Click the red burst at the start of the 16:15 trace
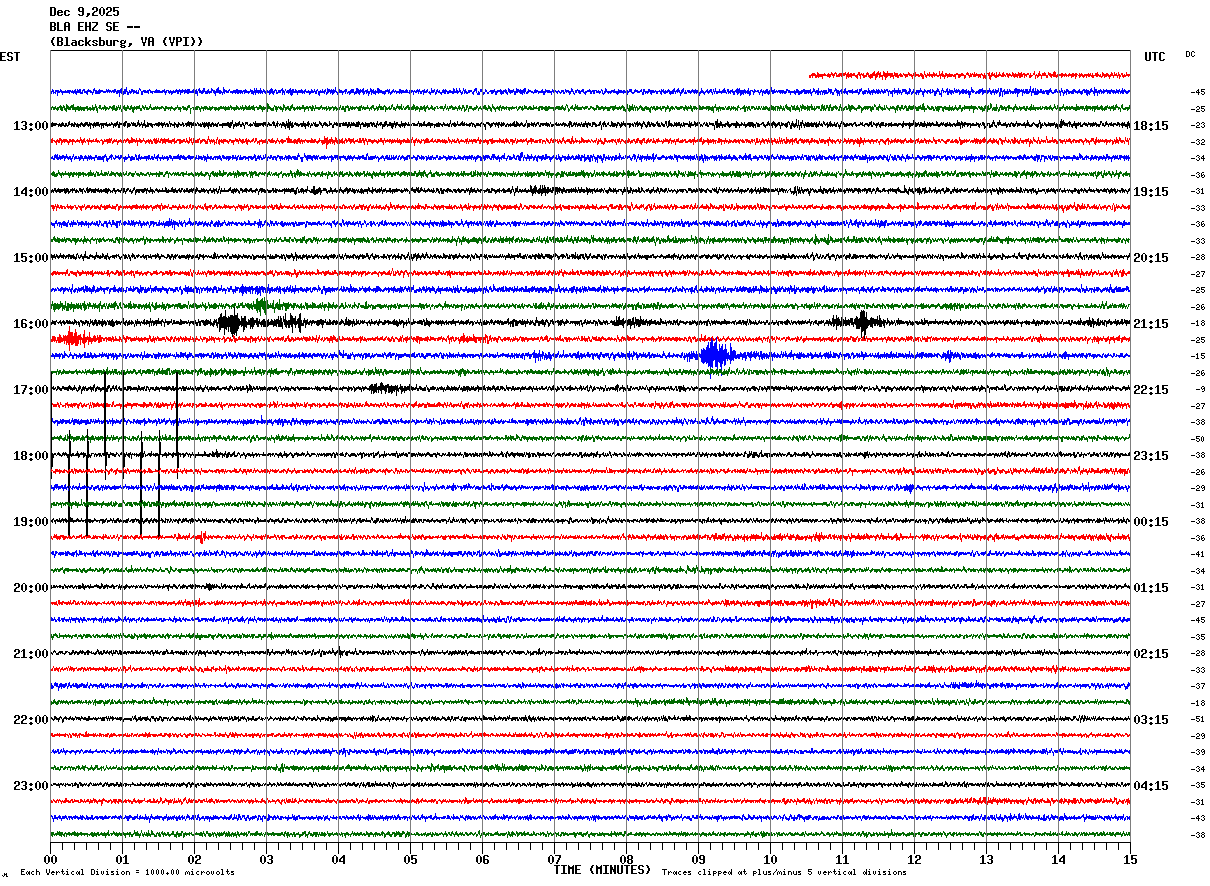The width and height of the screenshot is (1210, 886). point(73,339)
